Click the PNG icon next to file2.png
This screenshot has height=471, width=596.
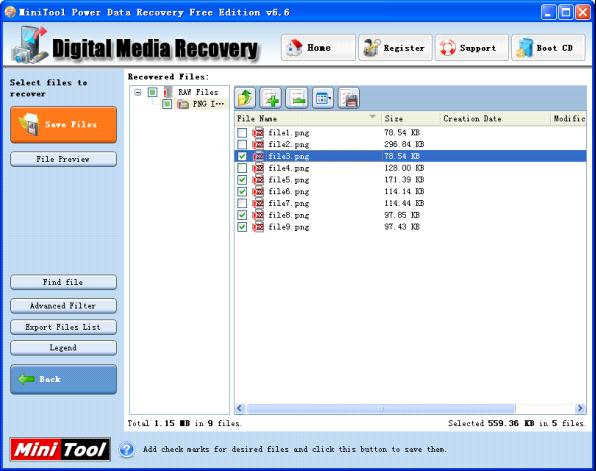[x=258, y=144]
